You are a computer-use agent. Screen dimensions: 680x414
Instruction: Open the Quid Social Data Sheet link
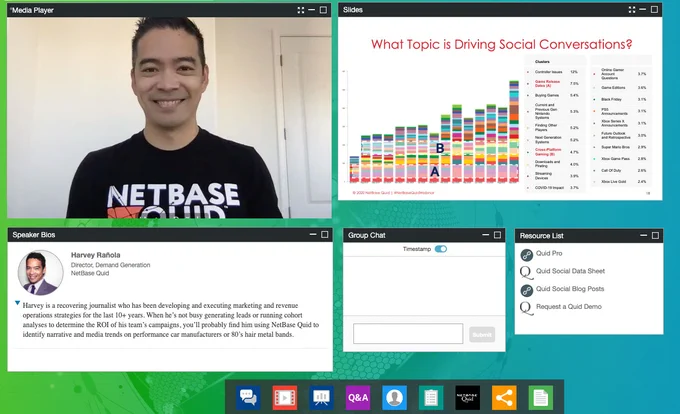coord(570,271)
